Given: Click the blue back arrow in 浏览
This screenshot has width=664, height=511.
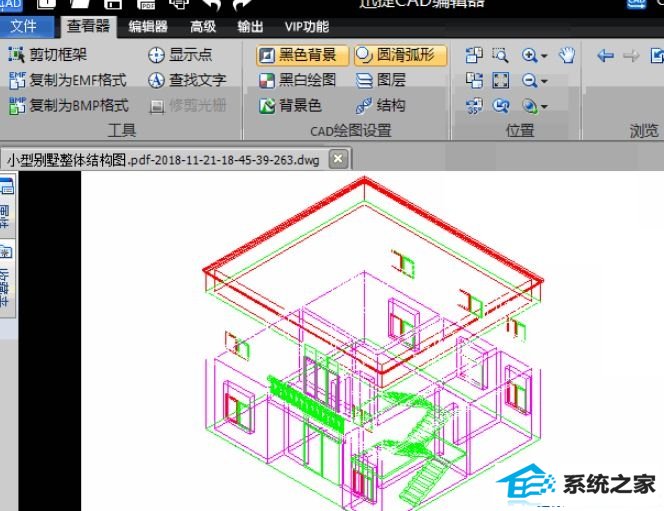Looking at the screenshot, I should pyautogui.click(x=605, y=56).
